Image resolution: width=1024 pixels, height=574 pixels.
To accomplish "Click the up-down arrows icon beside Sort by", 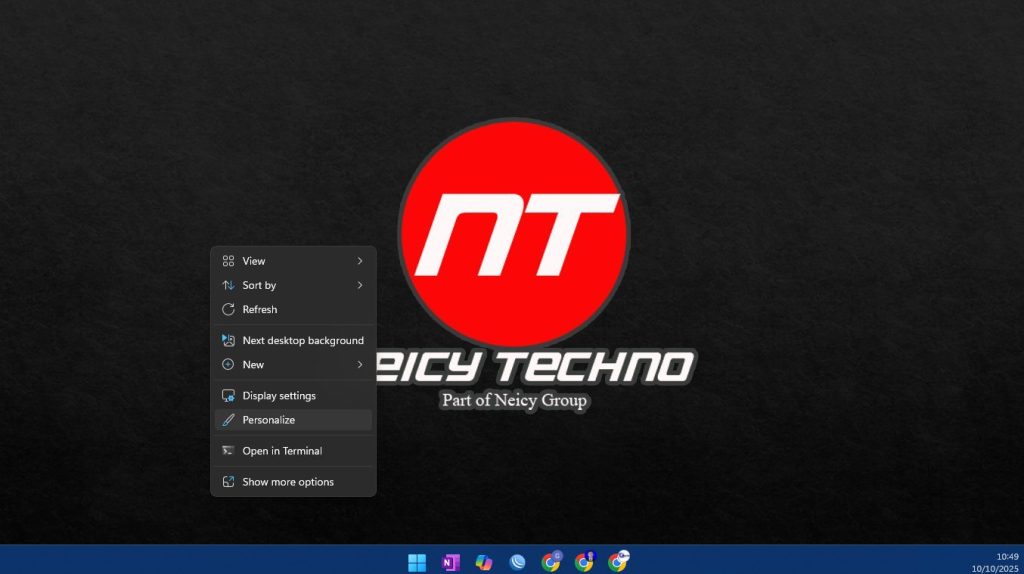I will click(x=228, y=286).
